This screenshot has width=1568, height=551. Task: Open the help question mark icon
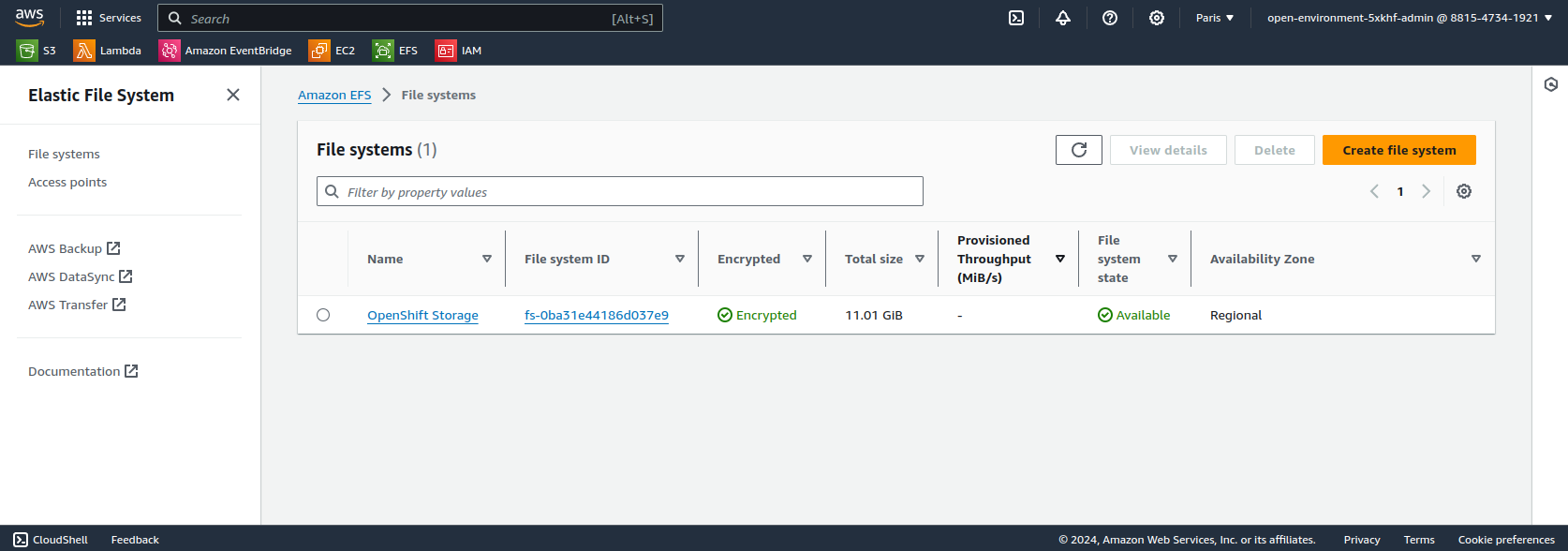click(x=1110, y=18)
